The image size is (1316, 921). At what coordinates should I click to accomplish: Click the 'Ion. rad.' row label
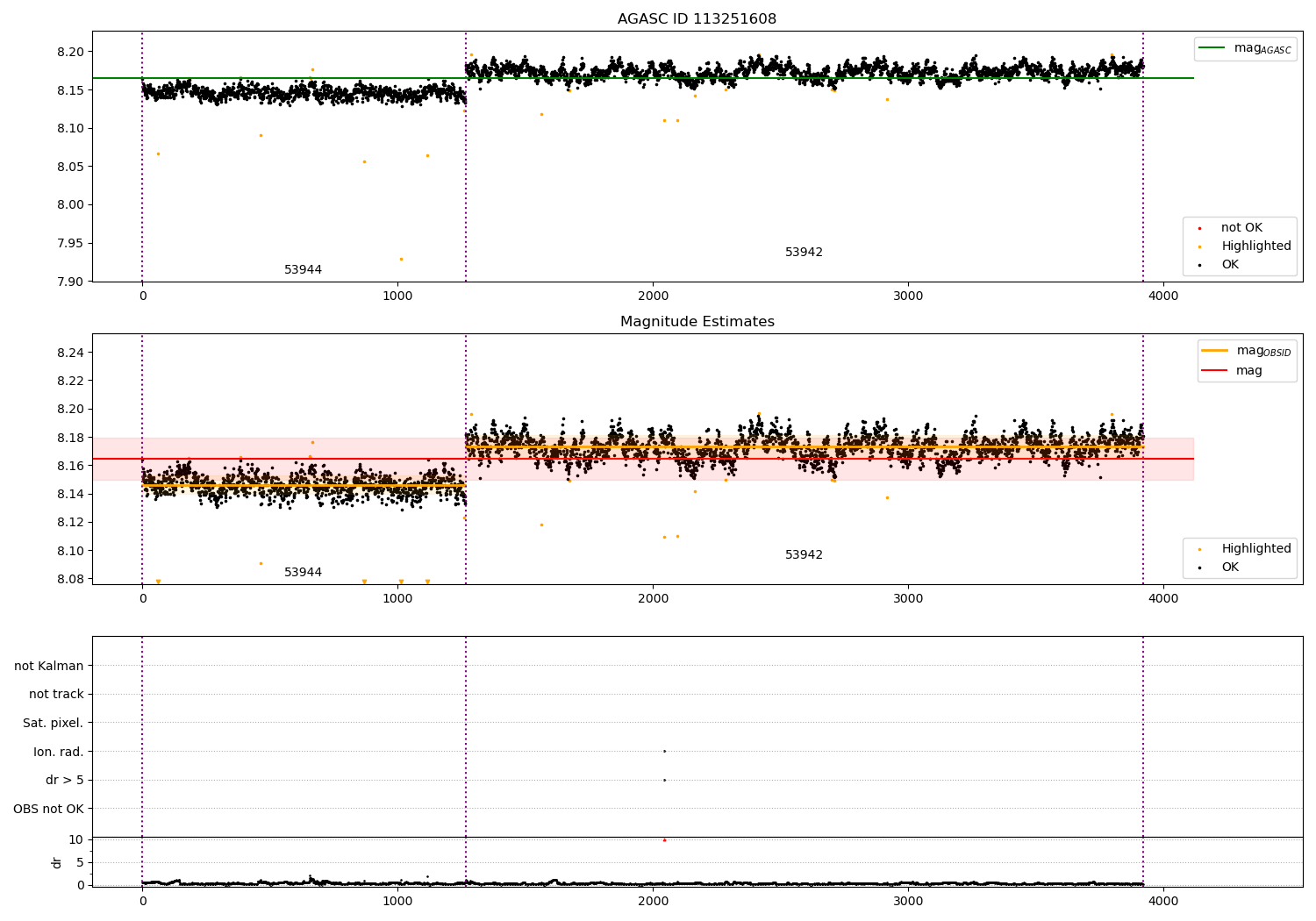59,753
